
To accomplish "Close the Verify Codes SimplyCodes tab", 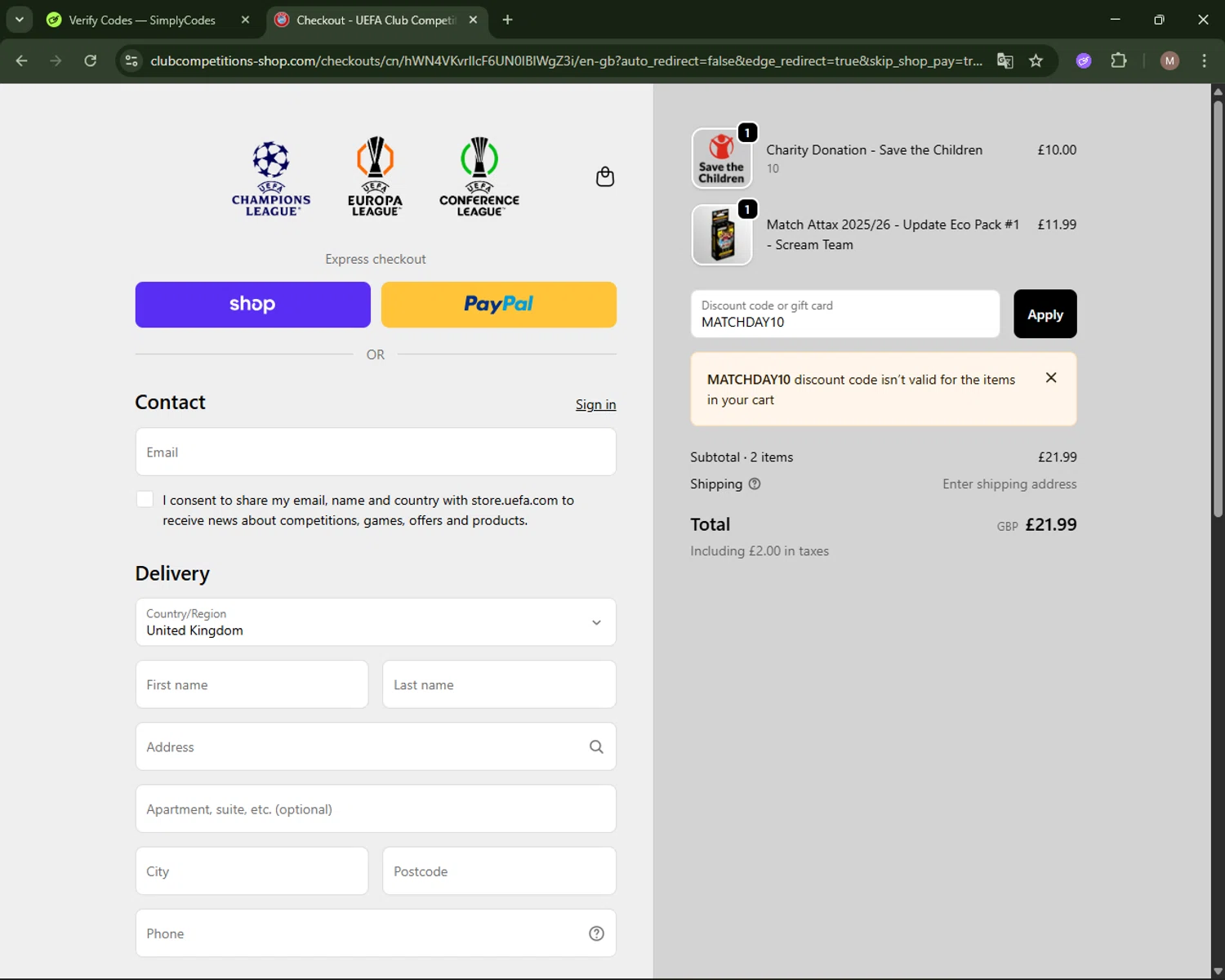I will click(245, 20).
